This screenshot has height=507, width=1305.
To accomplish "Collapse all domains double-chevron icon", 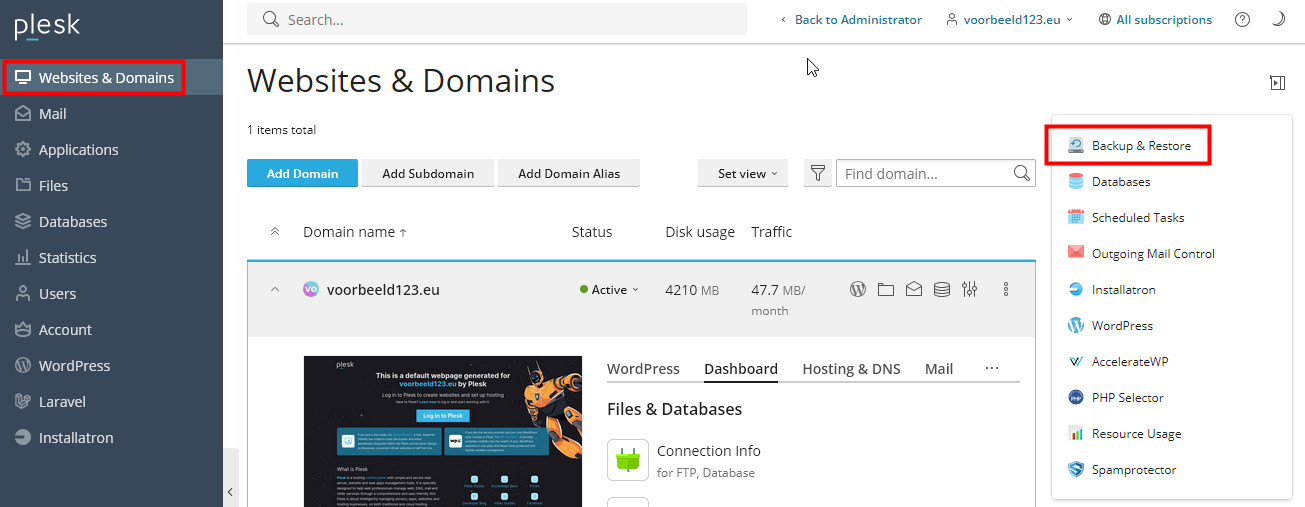I will tap(275, 232).
